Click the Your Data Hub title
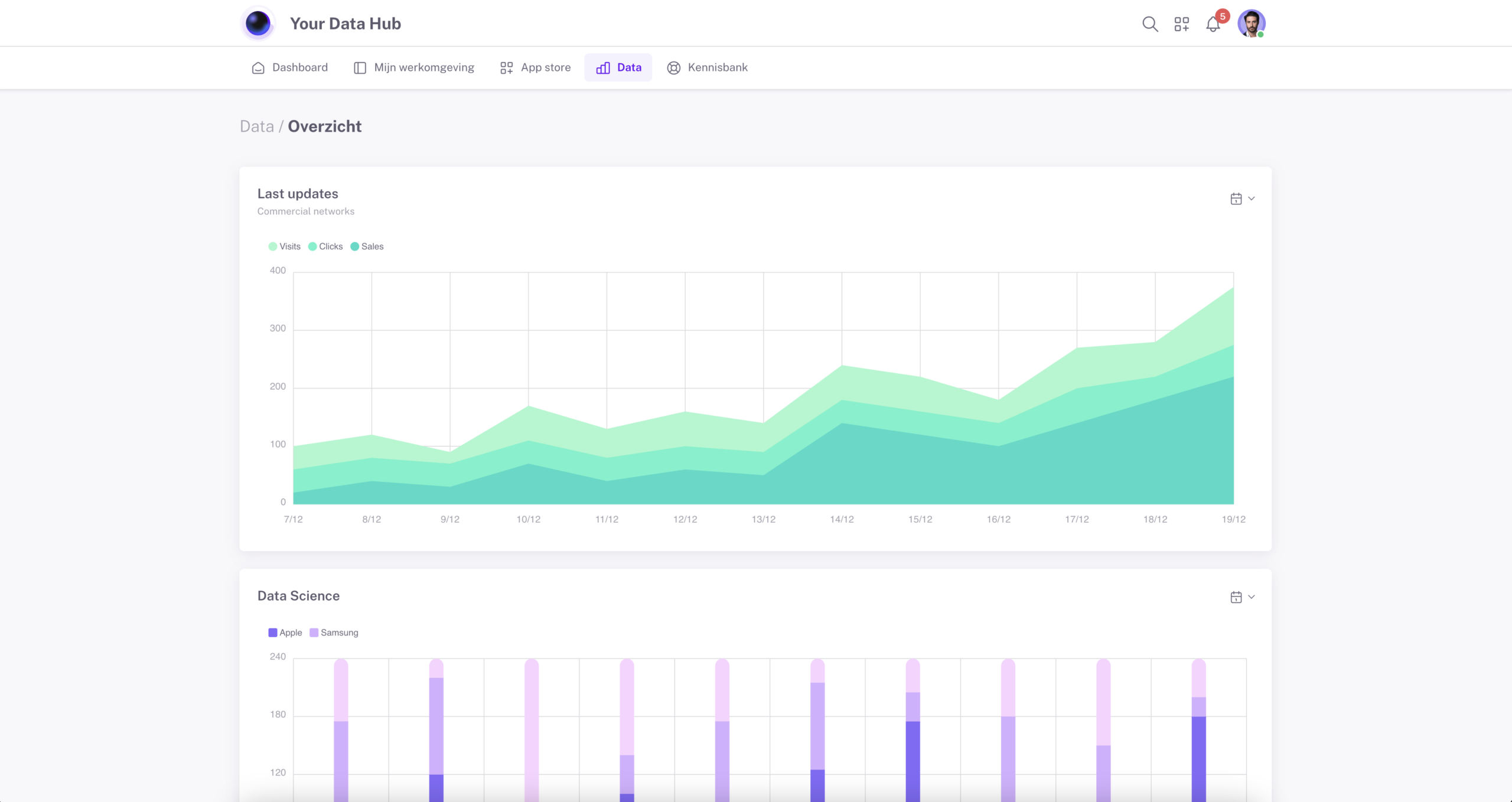The width and height of the screenshot is (1512, 802). pos(346,24)
